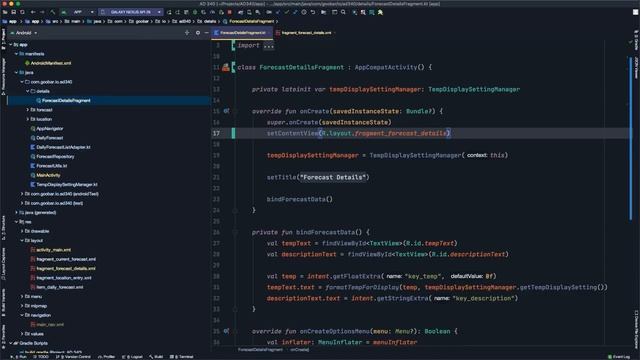Expand the folded import block
This screenshot has height=360, width=640.
pyautogui.click(x=269, y=46)
